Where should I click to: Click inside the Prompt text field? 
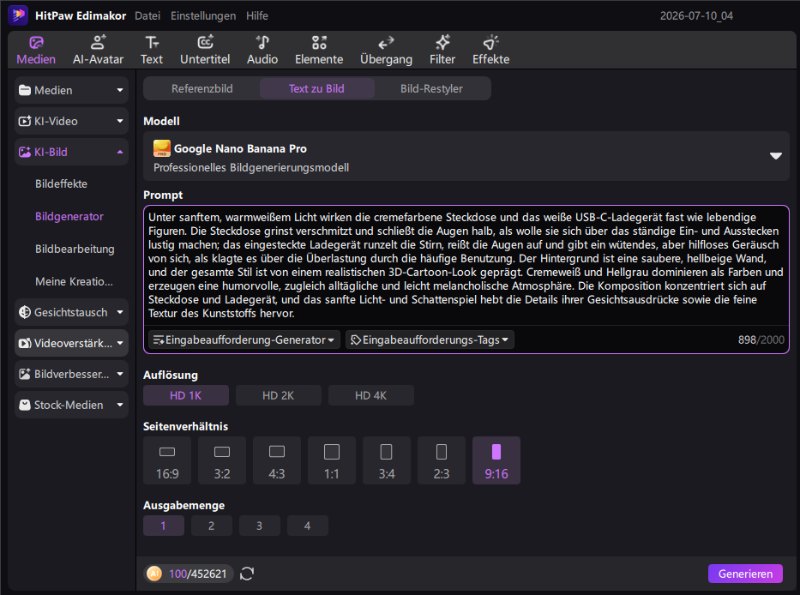[466, 265]
